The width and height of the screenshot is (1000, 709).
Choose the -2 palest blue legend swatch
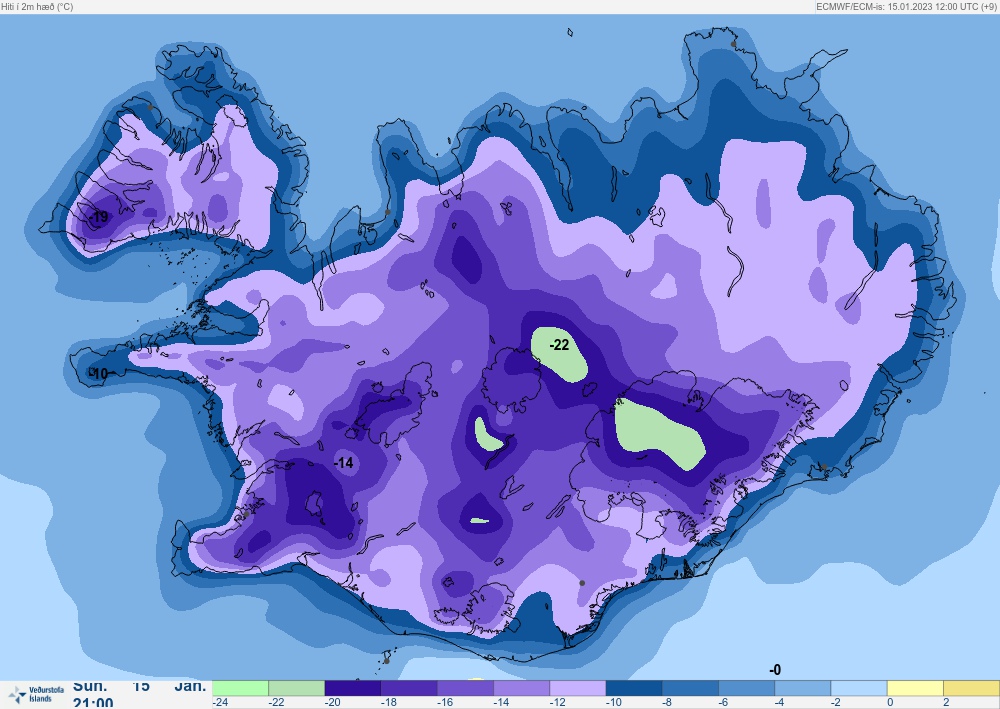859,688
